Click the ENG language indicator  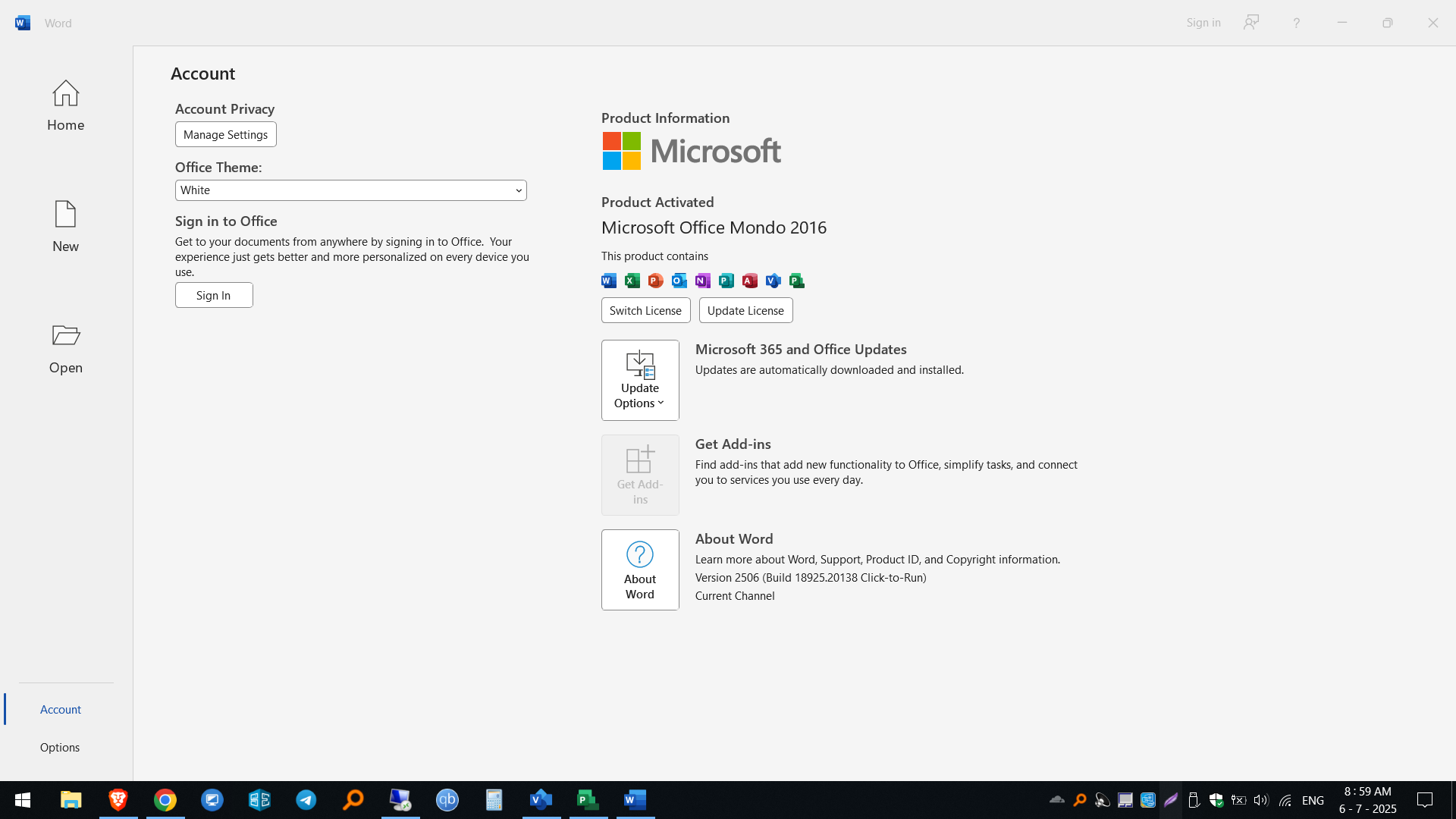click(x=1313, y=800)
